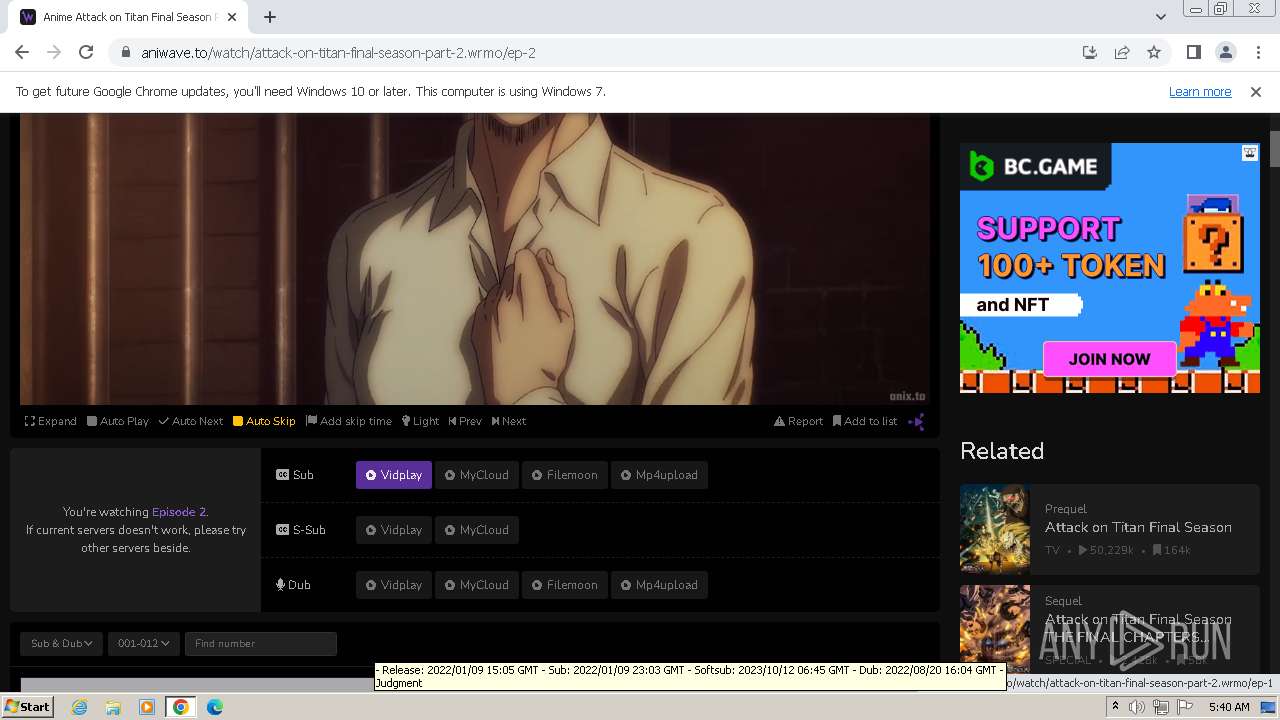Bookmark this page star

click(x=1154, y=53)
